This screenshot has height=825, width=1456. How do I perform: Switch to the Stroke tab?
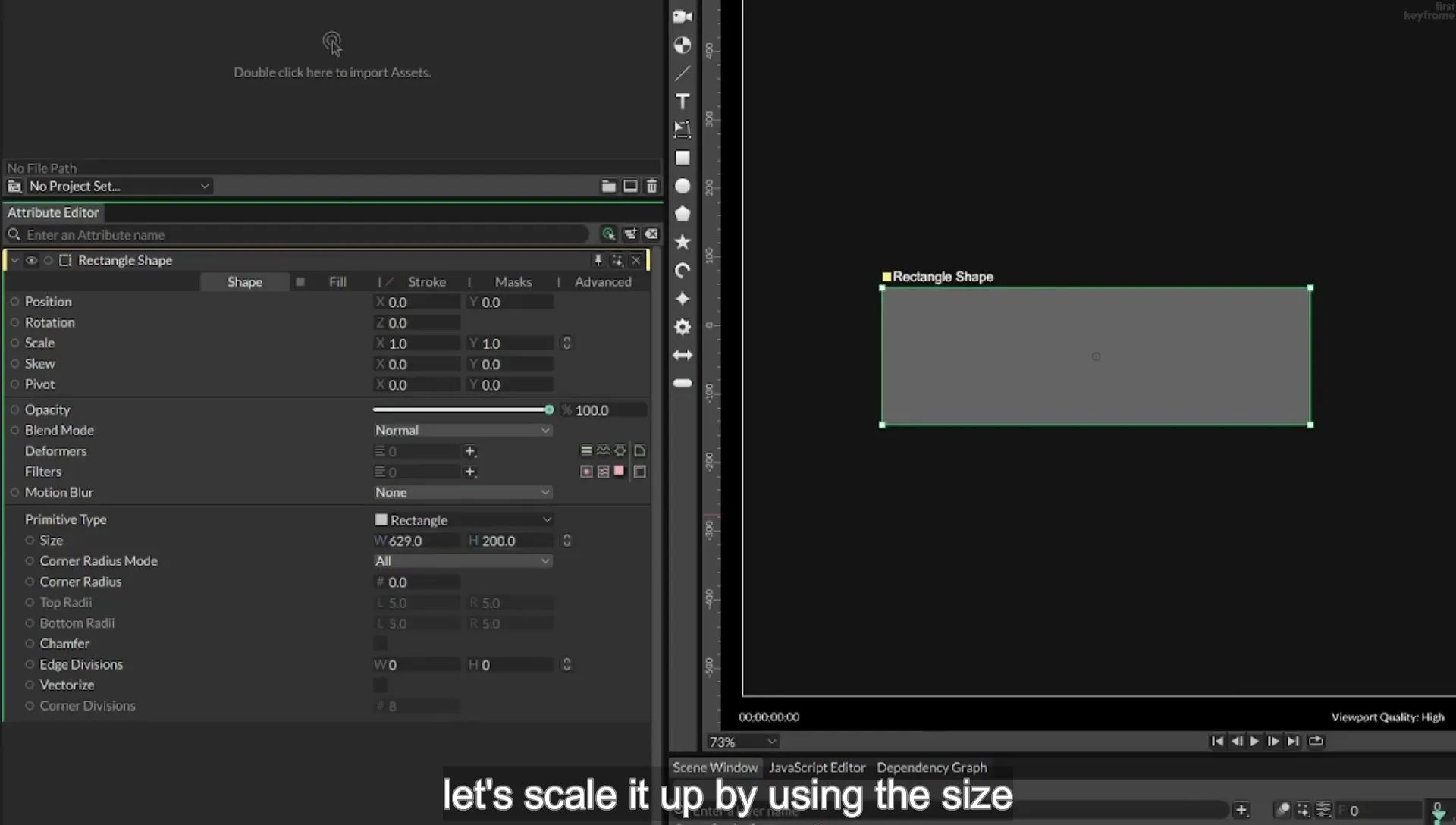click(427, 281)
